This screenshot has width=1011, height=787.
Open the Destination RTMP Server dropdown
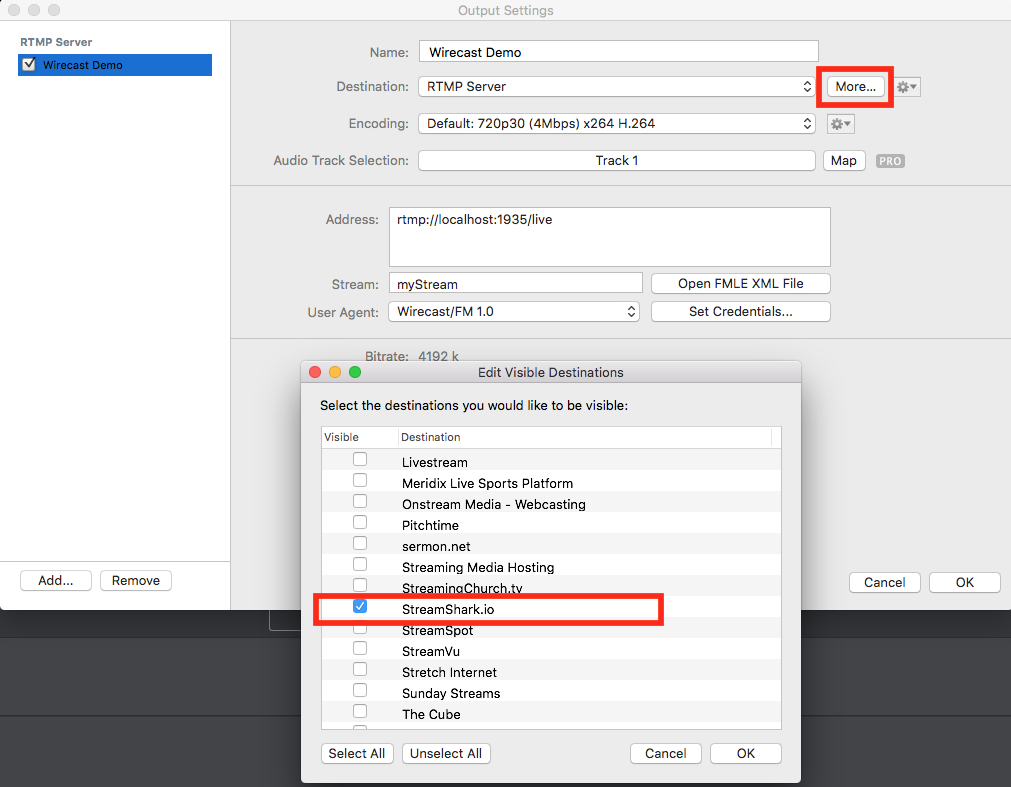617,86
